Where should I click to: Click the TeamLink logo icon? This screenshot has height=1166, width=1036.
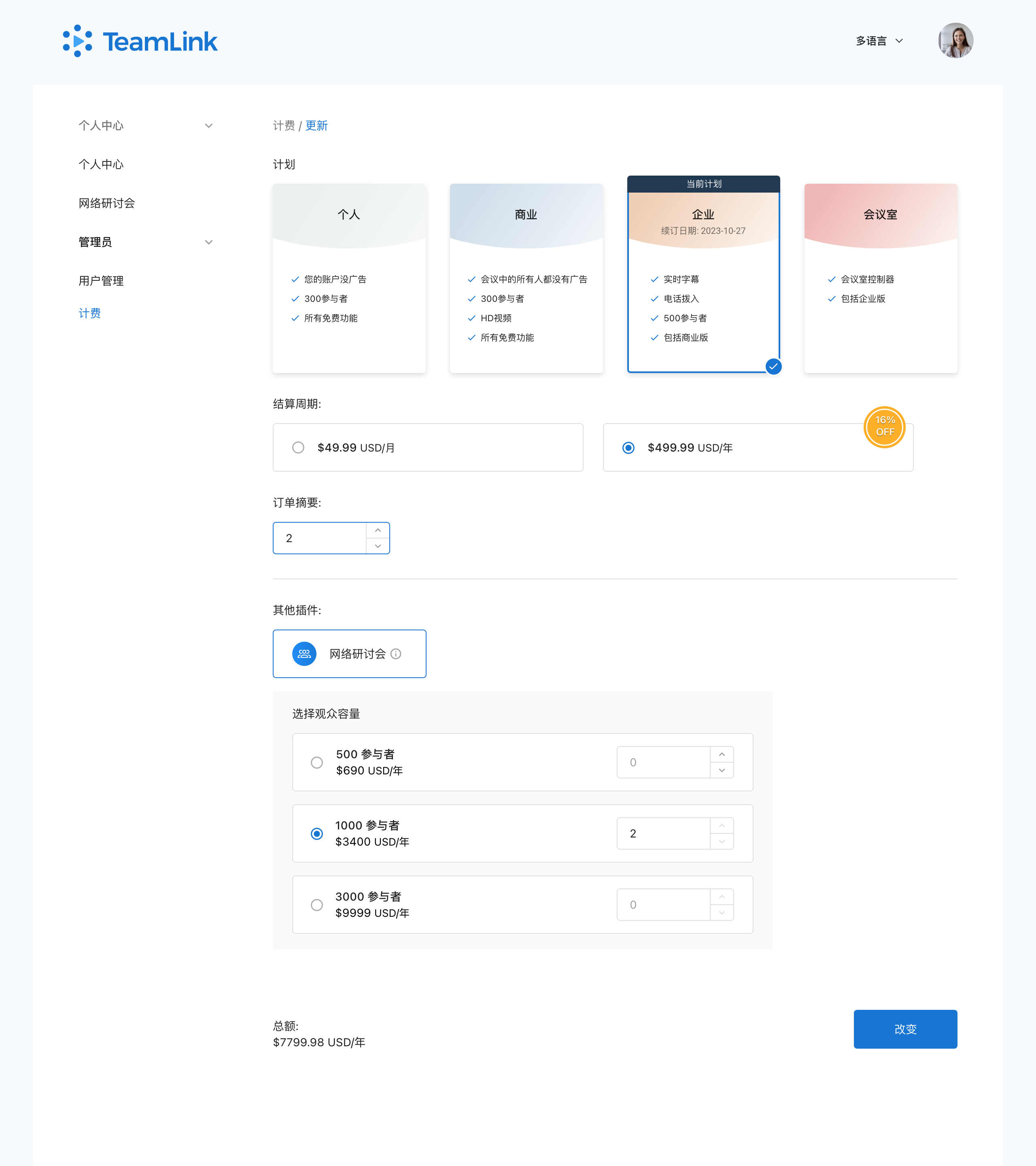pos(78,41)
